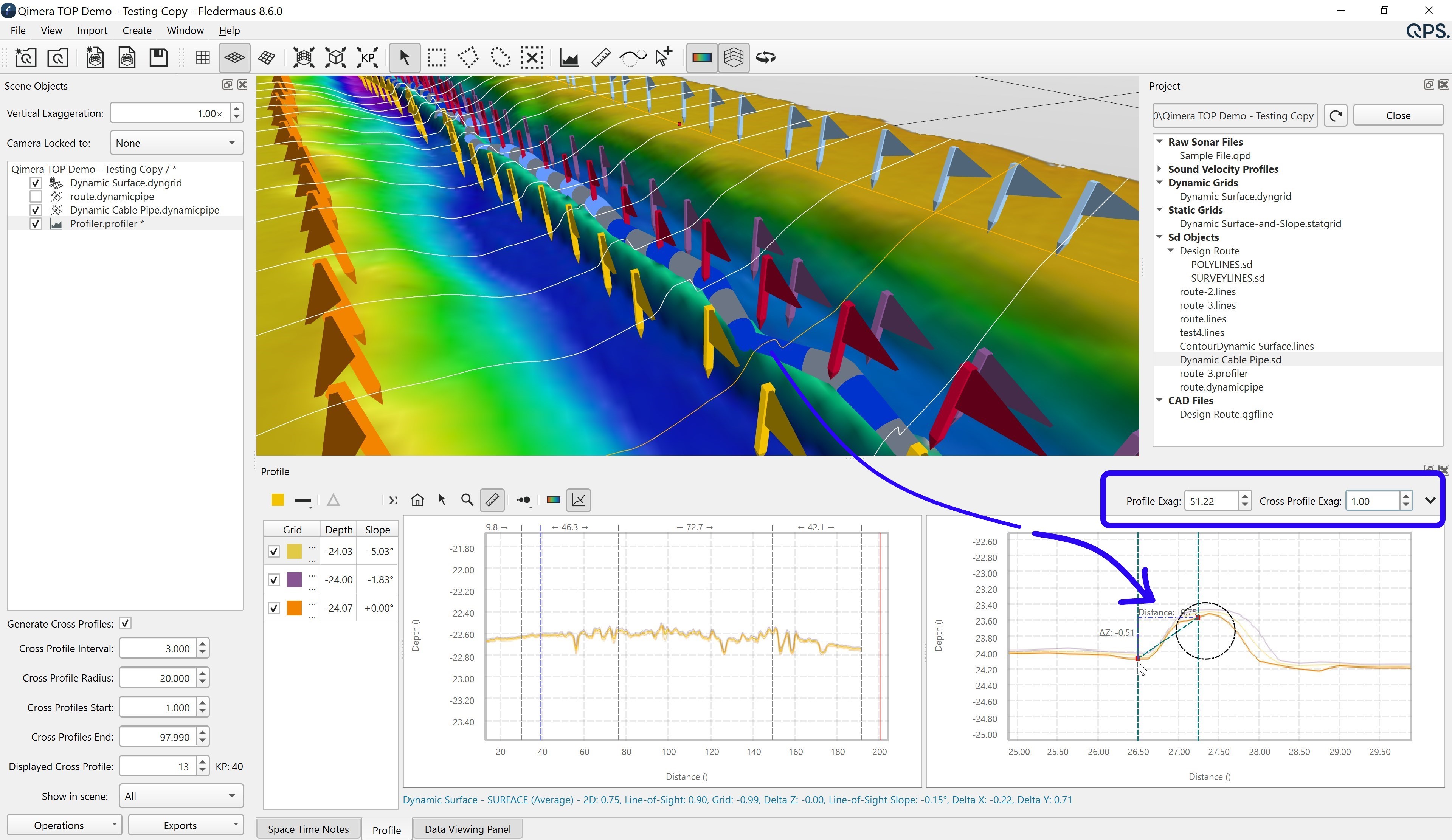The image size is (1452, 840).
Task: Click the lasso free-form selection tool
Action: [x=500, y=57]
